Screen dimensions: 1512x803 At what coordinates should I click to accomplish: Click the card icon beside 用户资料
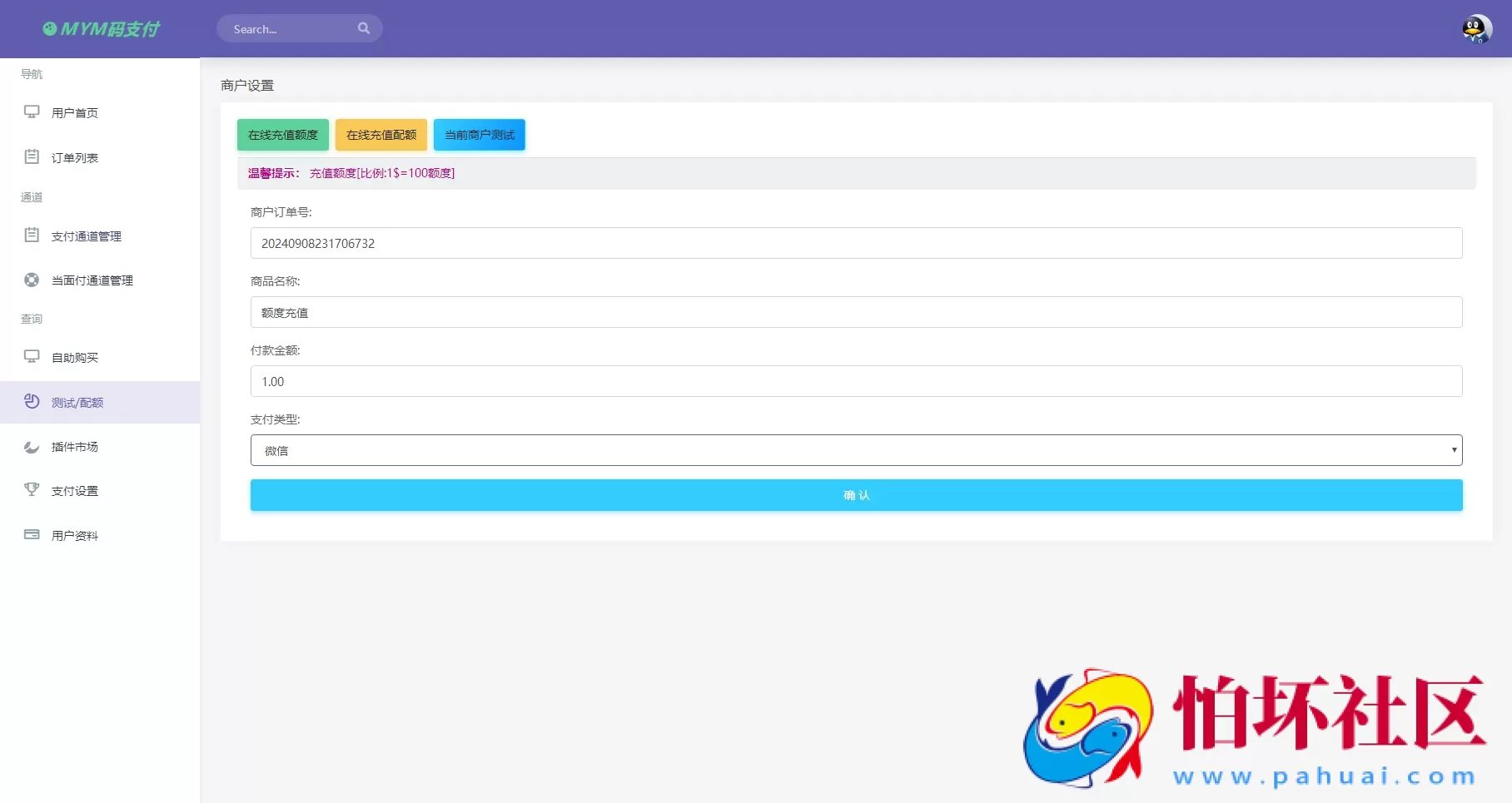pos(32,534)
